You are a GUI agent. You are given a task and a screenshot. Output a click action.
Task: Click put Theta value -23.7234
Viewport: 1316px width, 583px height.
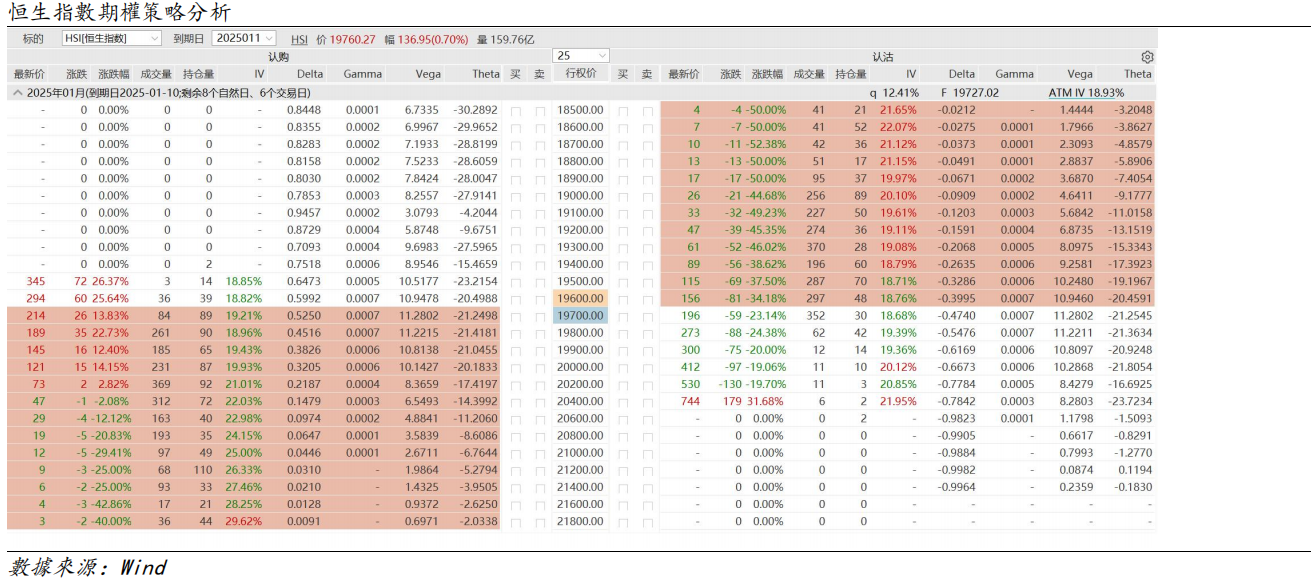[x=1128, y=401]
